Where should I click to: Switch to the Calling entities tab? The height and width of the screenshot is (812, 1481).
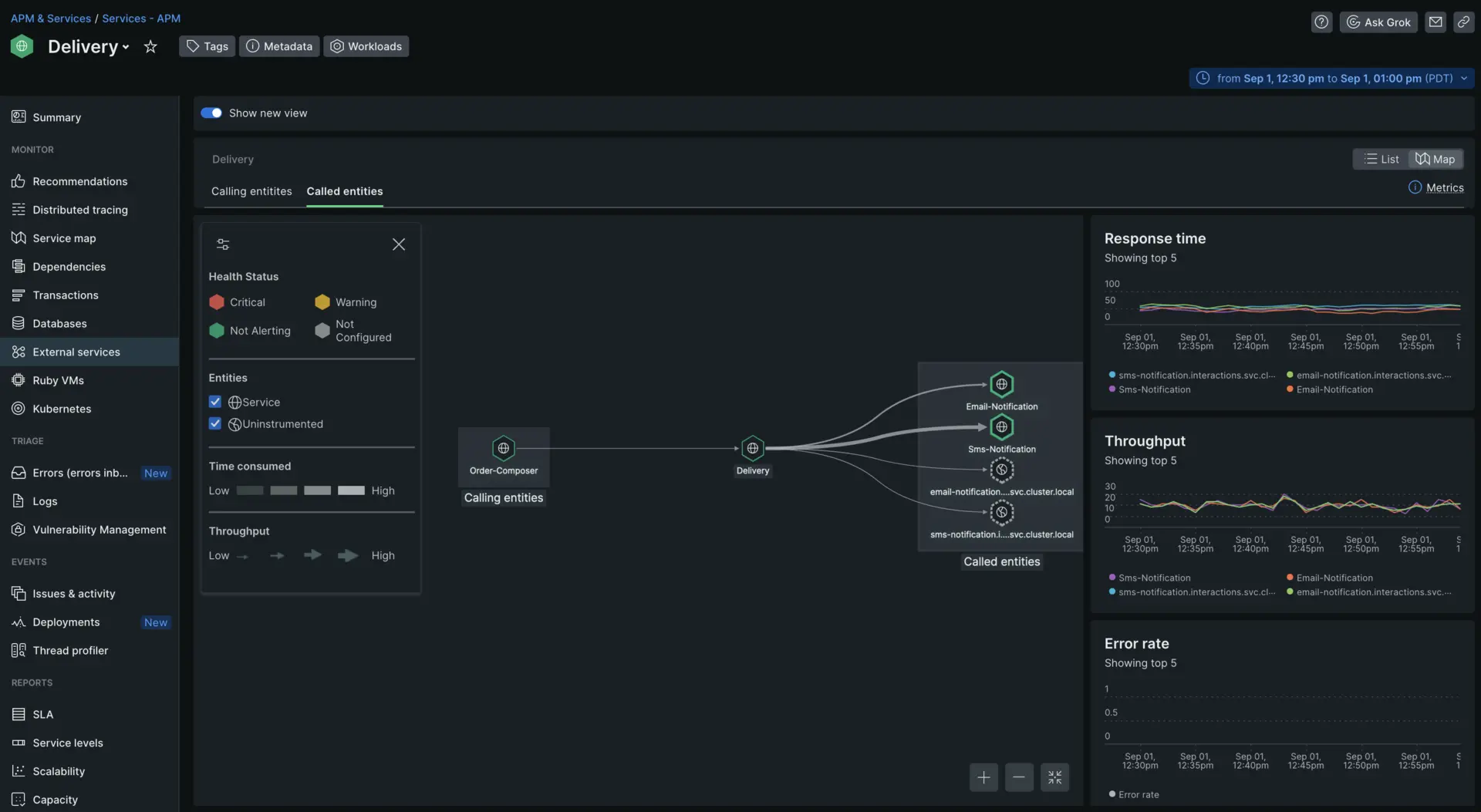tap(251, 191)
